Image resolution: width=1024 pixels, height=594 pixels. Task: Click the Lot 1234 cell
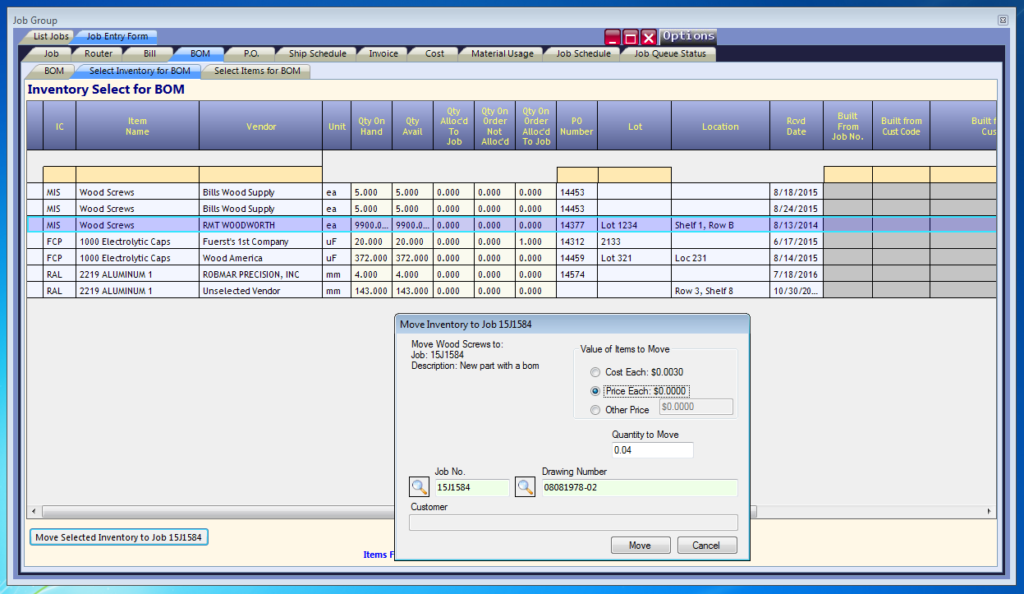[635, 225]
